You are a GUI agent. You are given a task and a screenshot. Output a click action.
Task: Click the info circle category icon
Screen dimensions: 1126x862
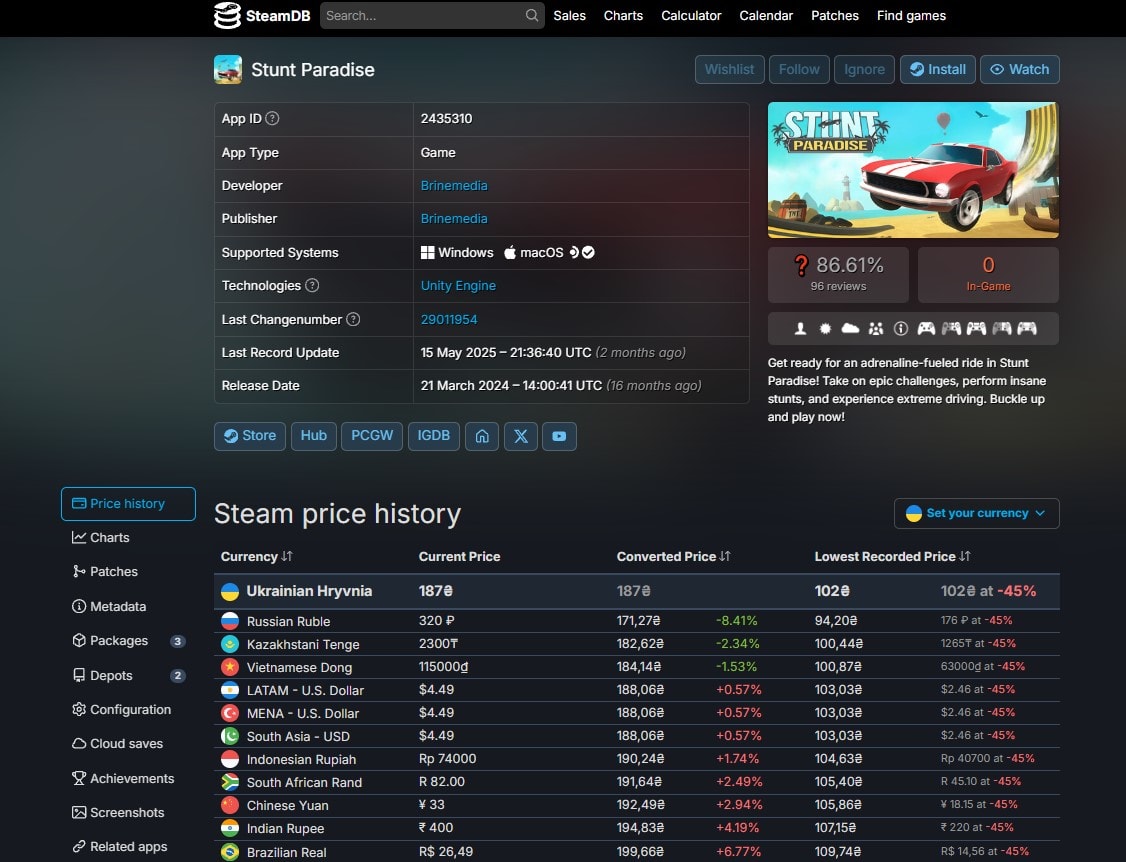(901, 328)
